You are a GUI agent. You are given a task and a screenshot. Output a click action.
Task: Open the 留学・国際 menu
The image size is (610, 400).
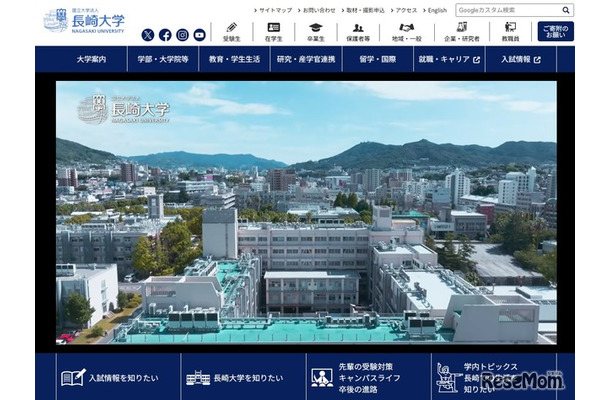pos(377,60)
